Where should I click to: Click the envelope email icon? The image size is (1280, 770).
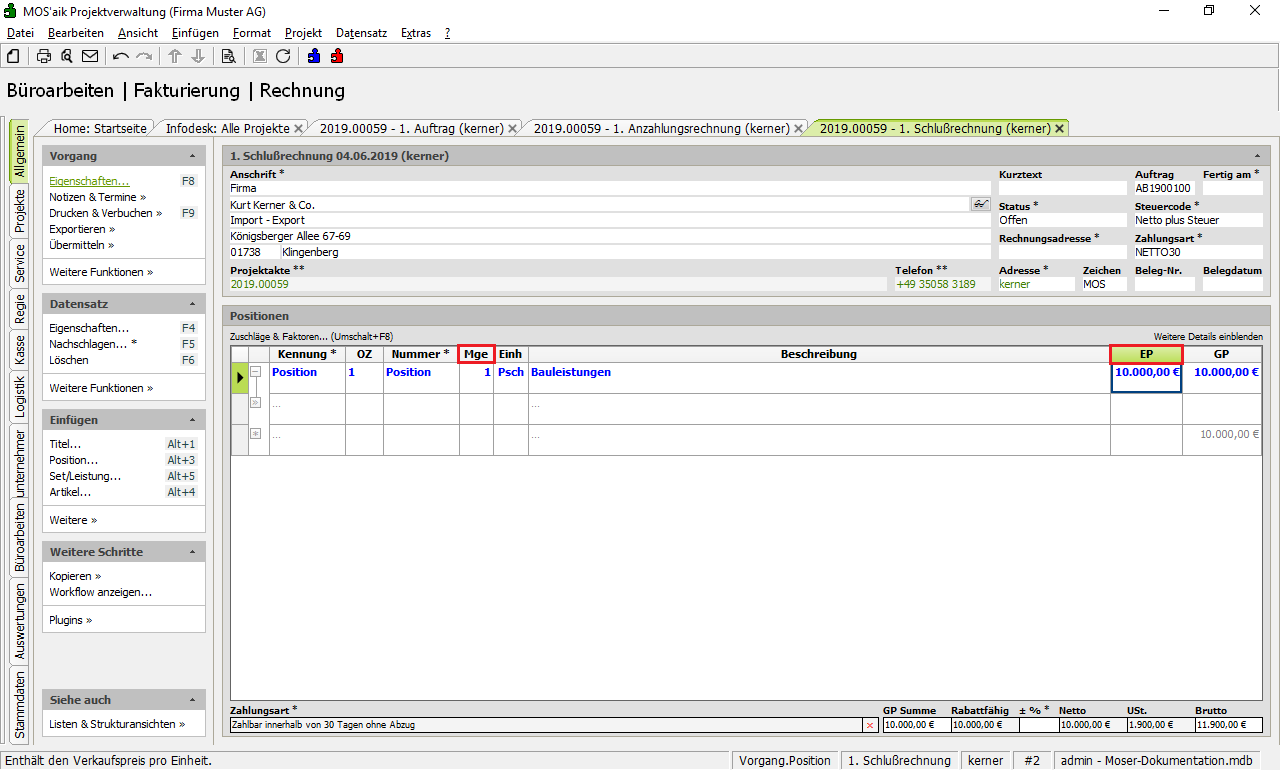click(90, 56)
